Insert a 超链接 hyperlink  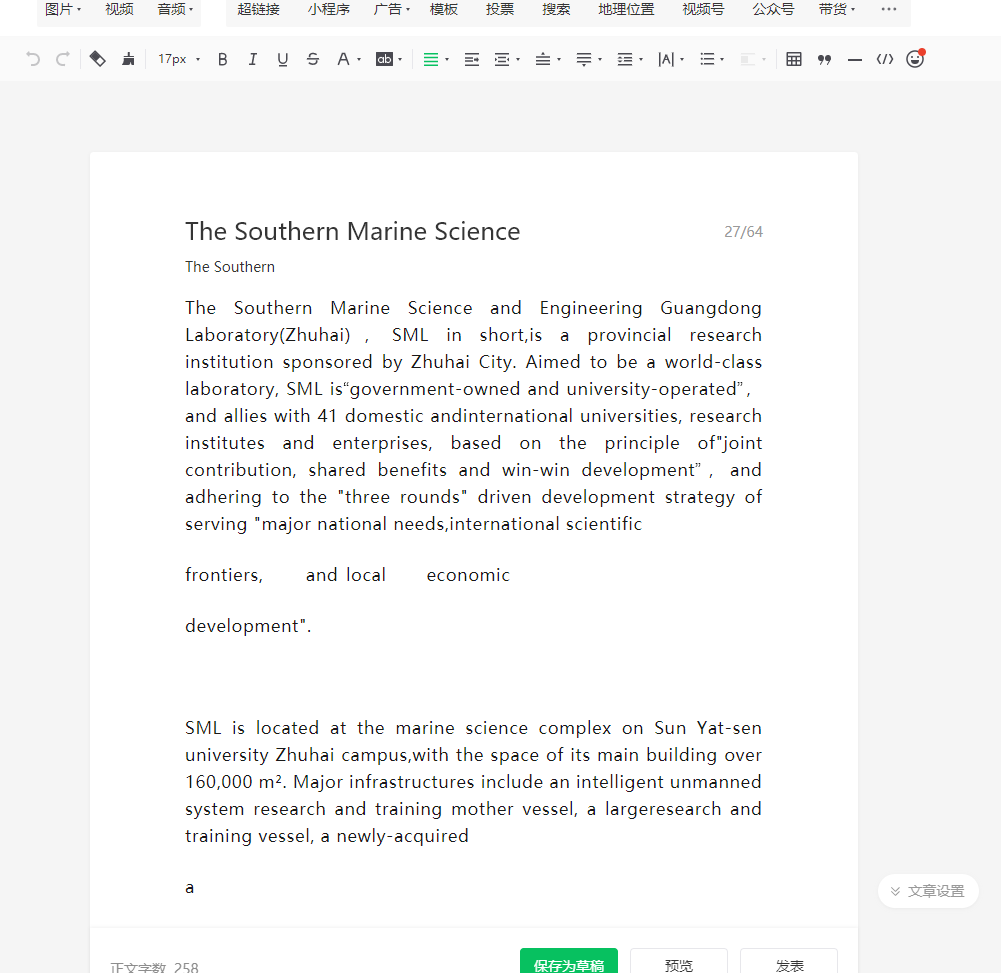tap(259, 9)
